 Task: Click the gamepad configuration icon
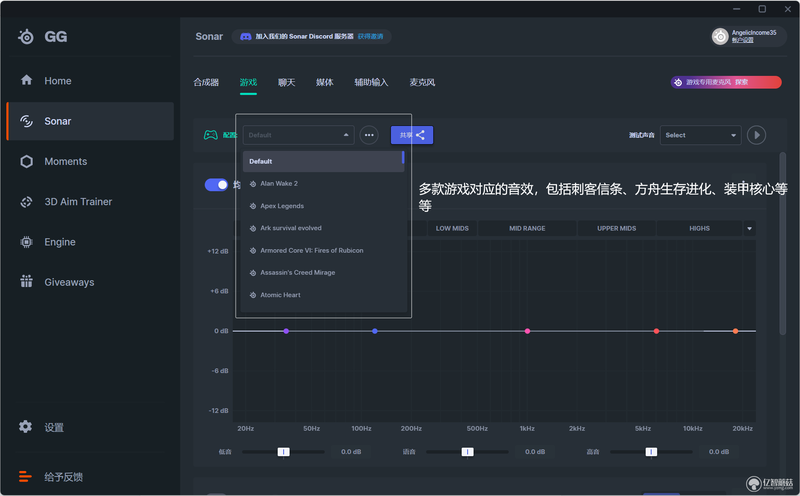coord(211,135)
